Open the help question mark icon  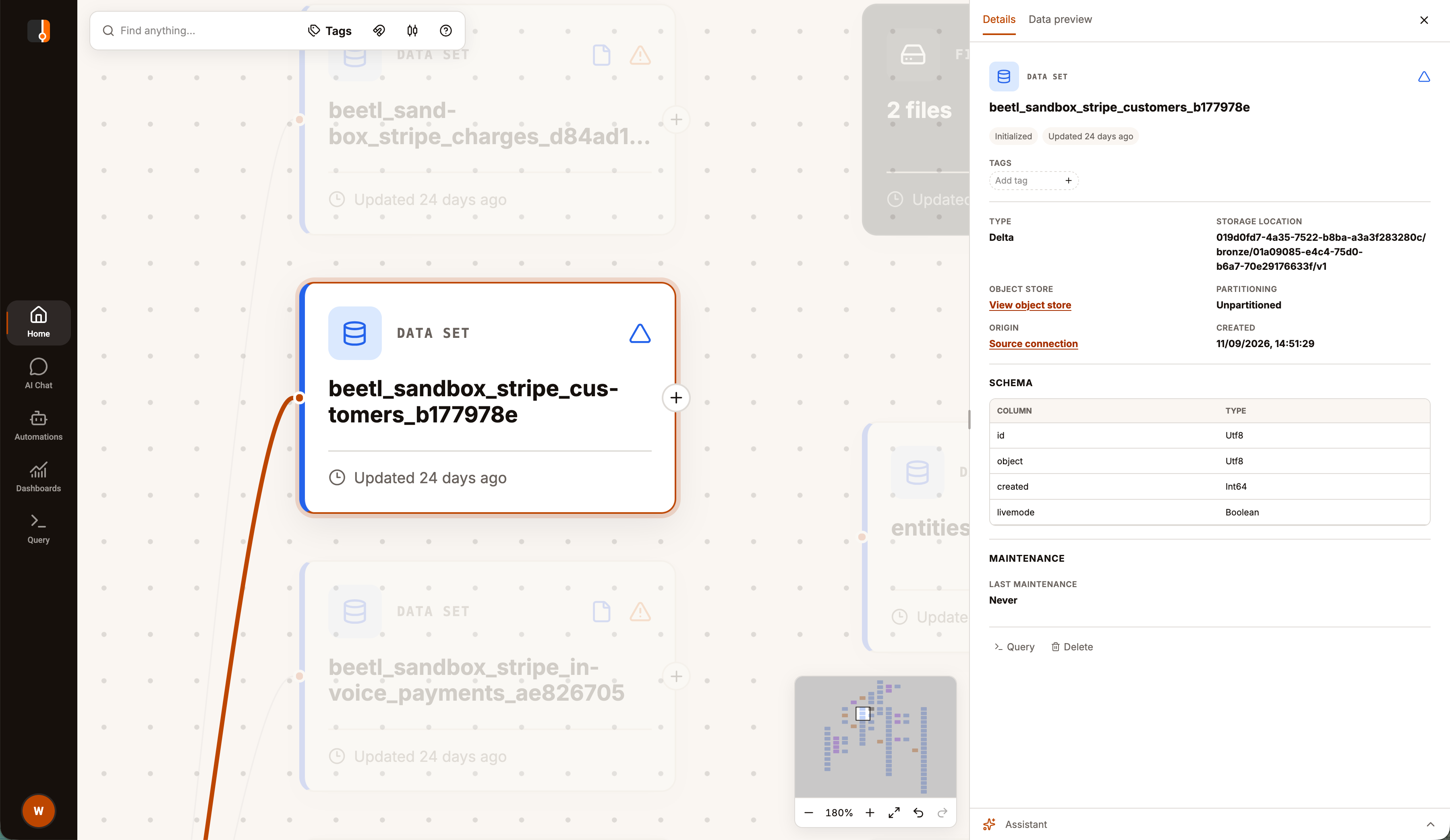[x=445, y=31]
